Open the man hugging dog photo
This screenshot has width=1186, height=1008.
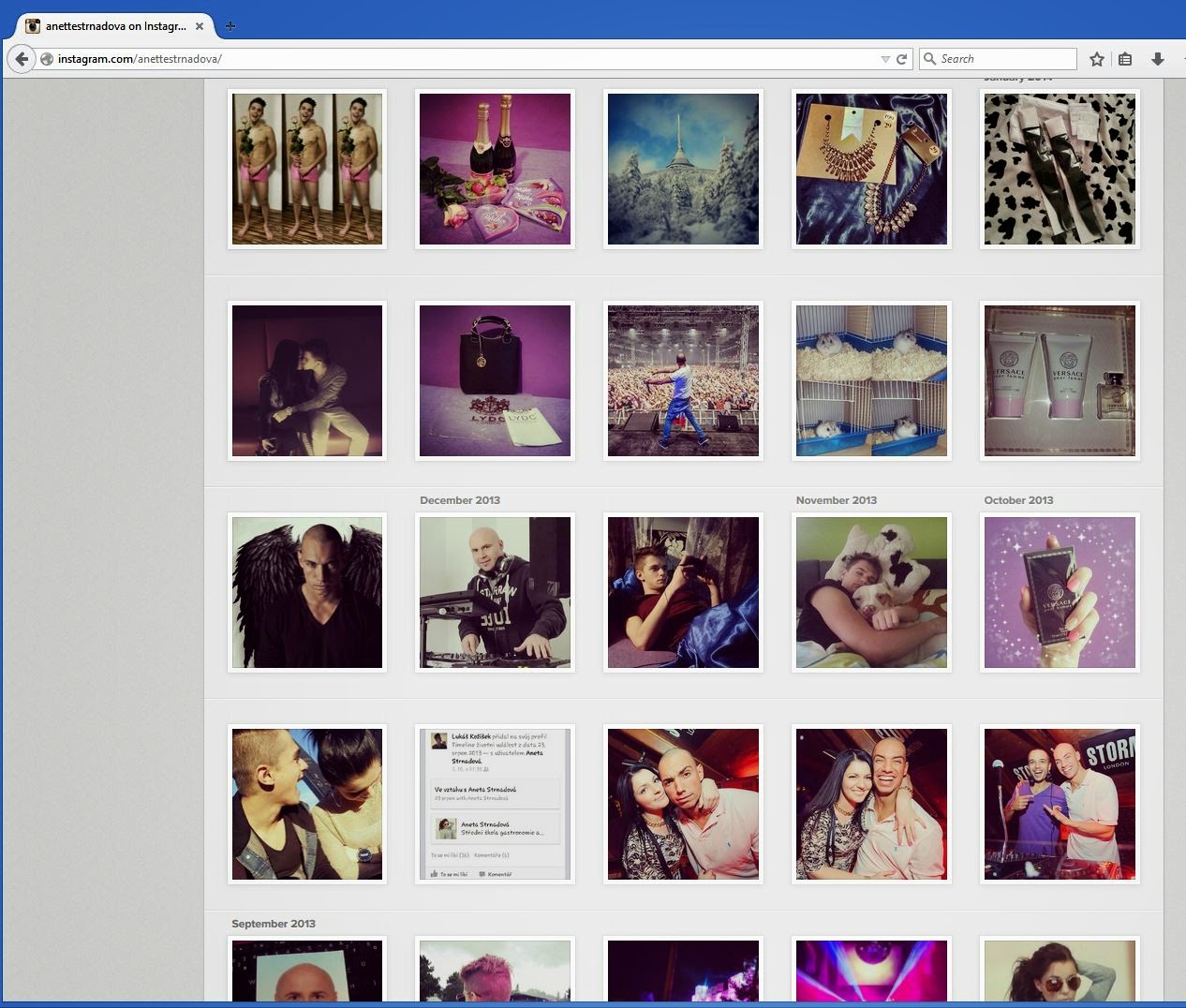[x=871, y=592]
